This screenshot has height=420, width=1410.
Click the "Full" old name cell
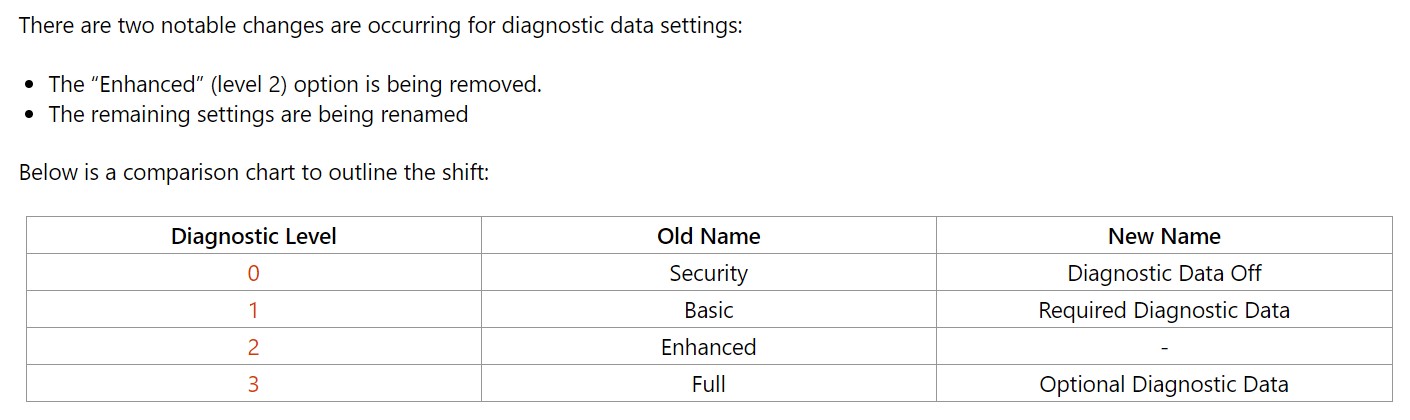[x=708, y=384]
